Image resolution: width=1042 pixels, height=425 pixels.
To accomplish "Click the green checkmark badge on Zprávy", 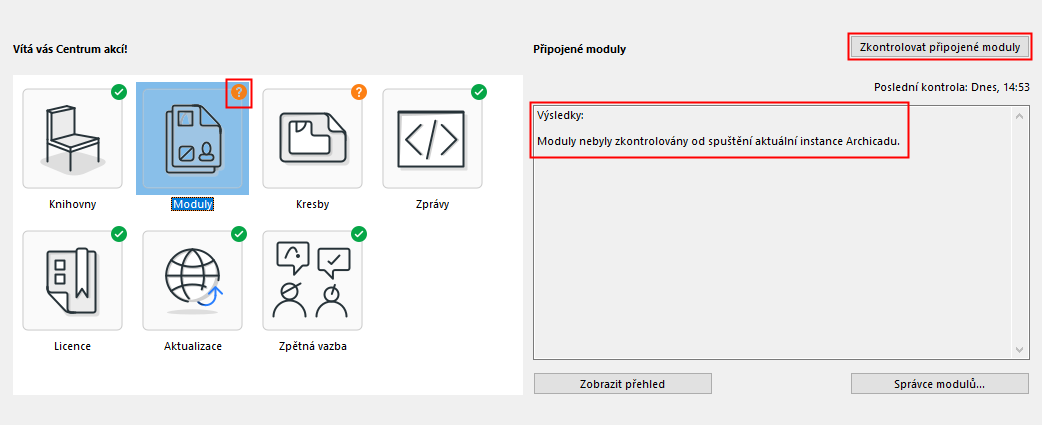I will [x=479, y=92].
